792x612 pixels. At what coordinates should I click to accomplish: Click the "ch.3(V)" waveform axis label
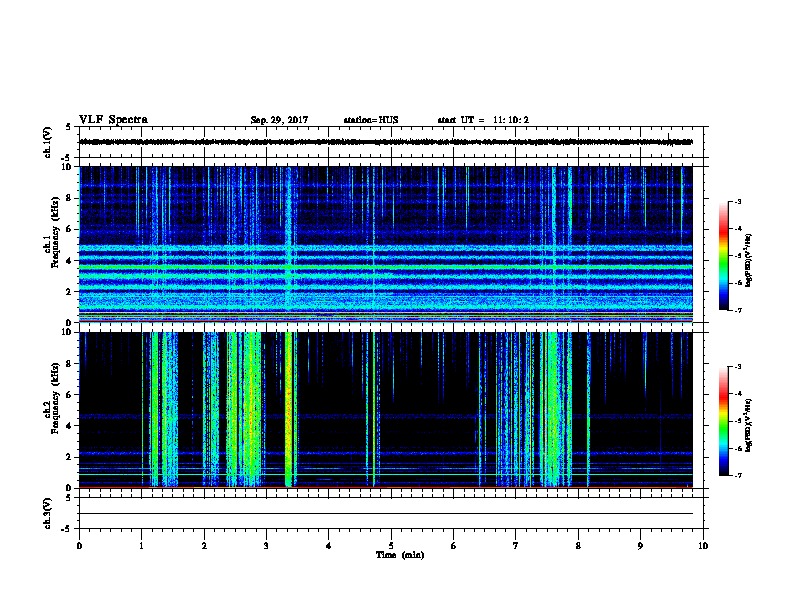pyautogui.click(x=47, y=513)
